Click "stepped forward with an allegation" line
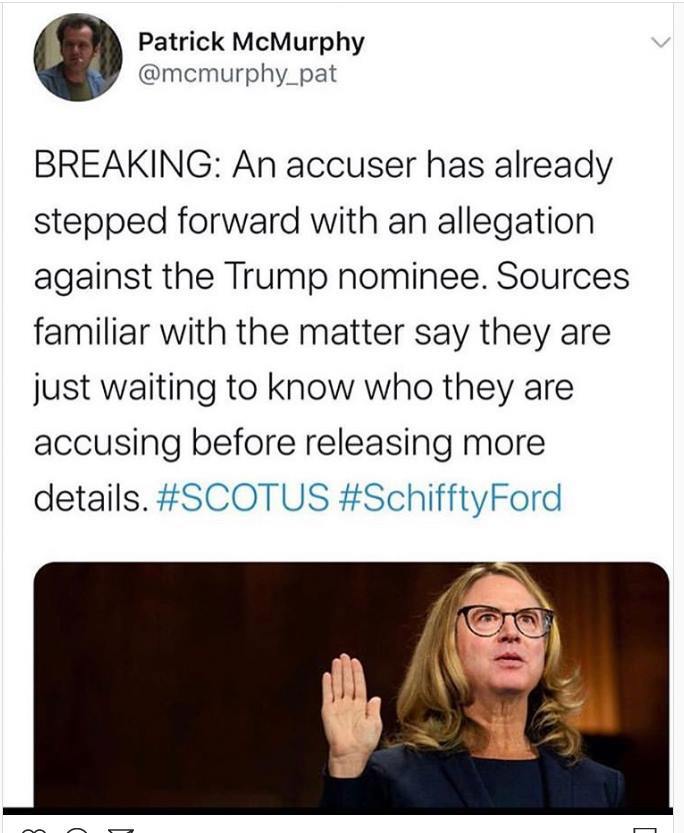684x833 pixels. click(x=314, y=222)
